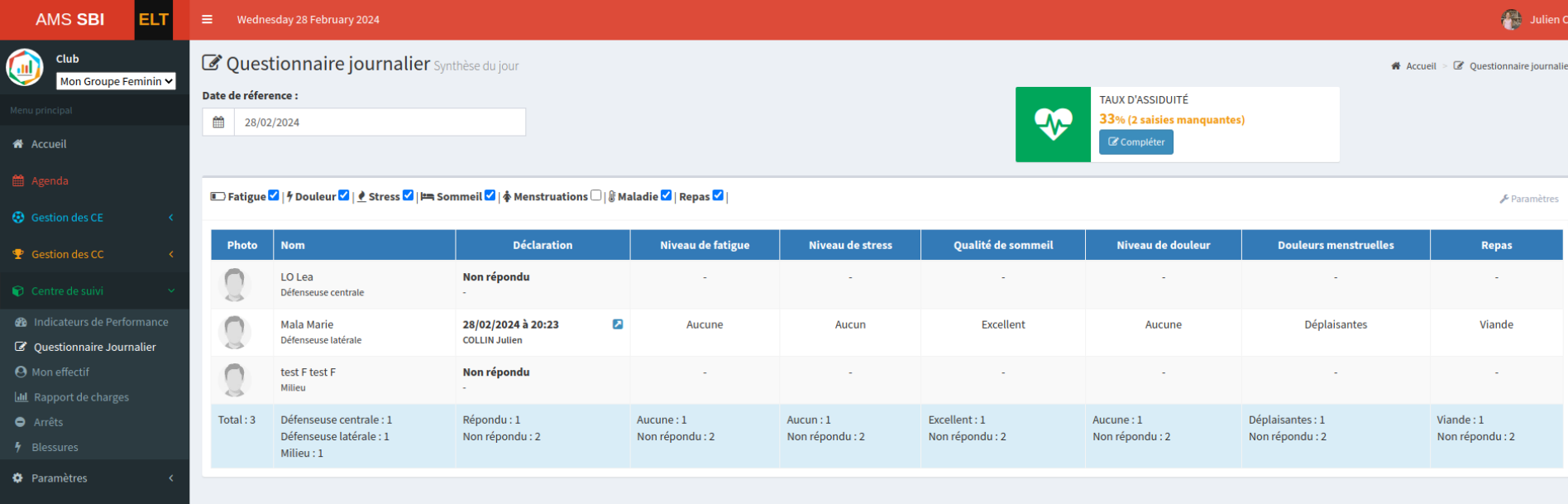The height and width of the screenshot is (504, 1568).
Task: Expand Gestion des CC chevron
Action: (x=171, y=254)
